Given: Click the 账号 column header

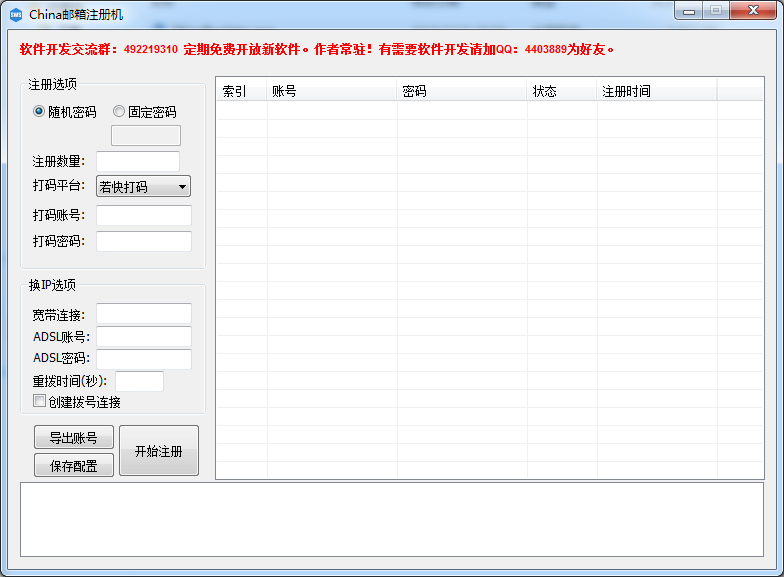Looking at the screenshot, I should [332, 91].
